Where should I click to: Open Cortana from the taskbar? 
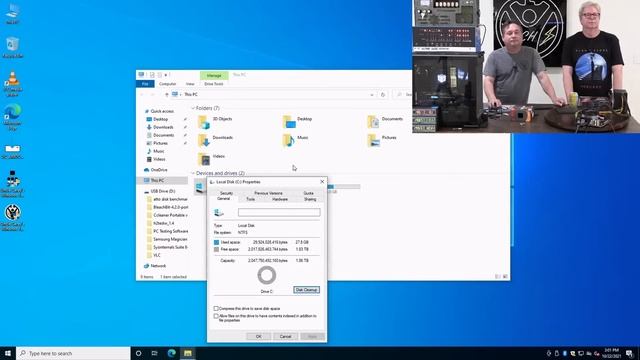click(138, 353)
